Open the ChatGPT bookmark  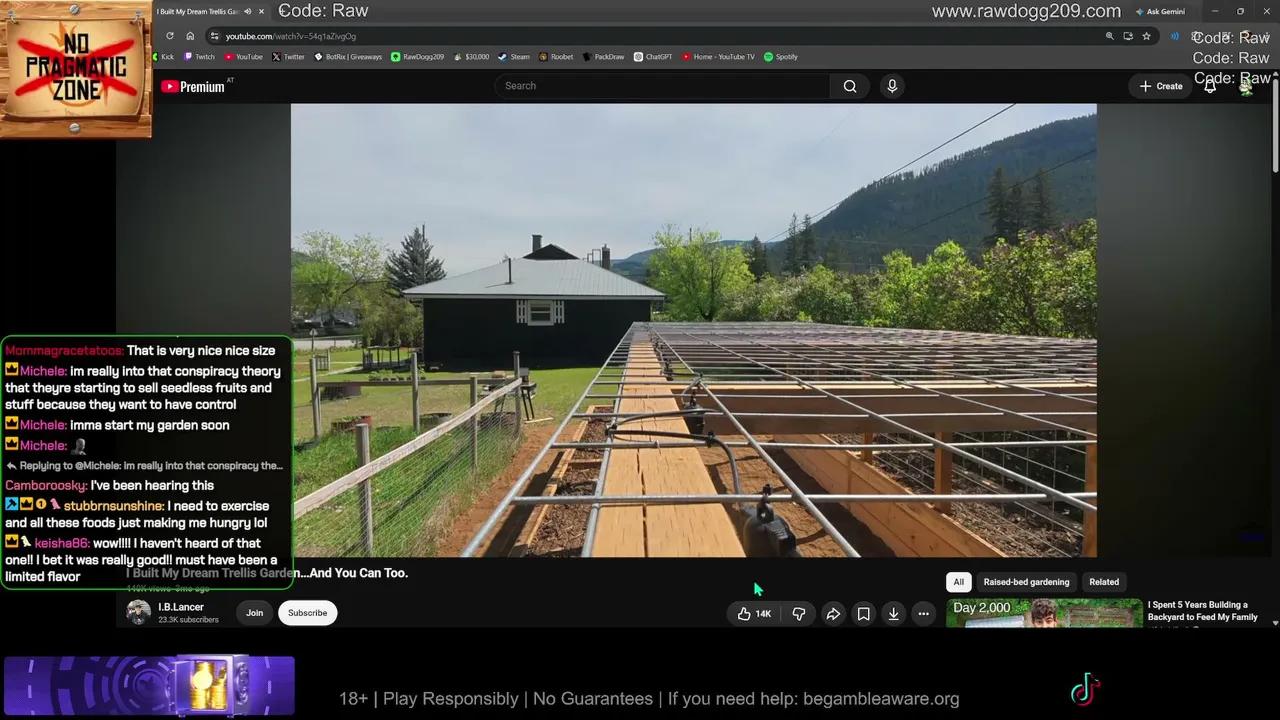[653, 57]
